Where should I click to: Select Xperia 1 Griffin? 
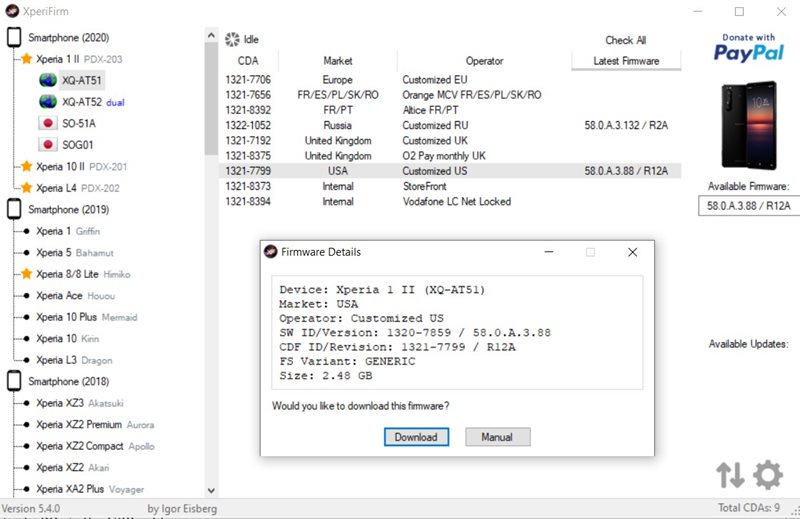tap(68, 231)
